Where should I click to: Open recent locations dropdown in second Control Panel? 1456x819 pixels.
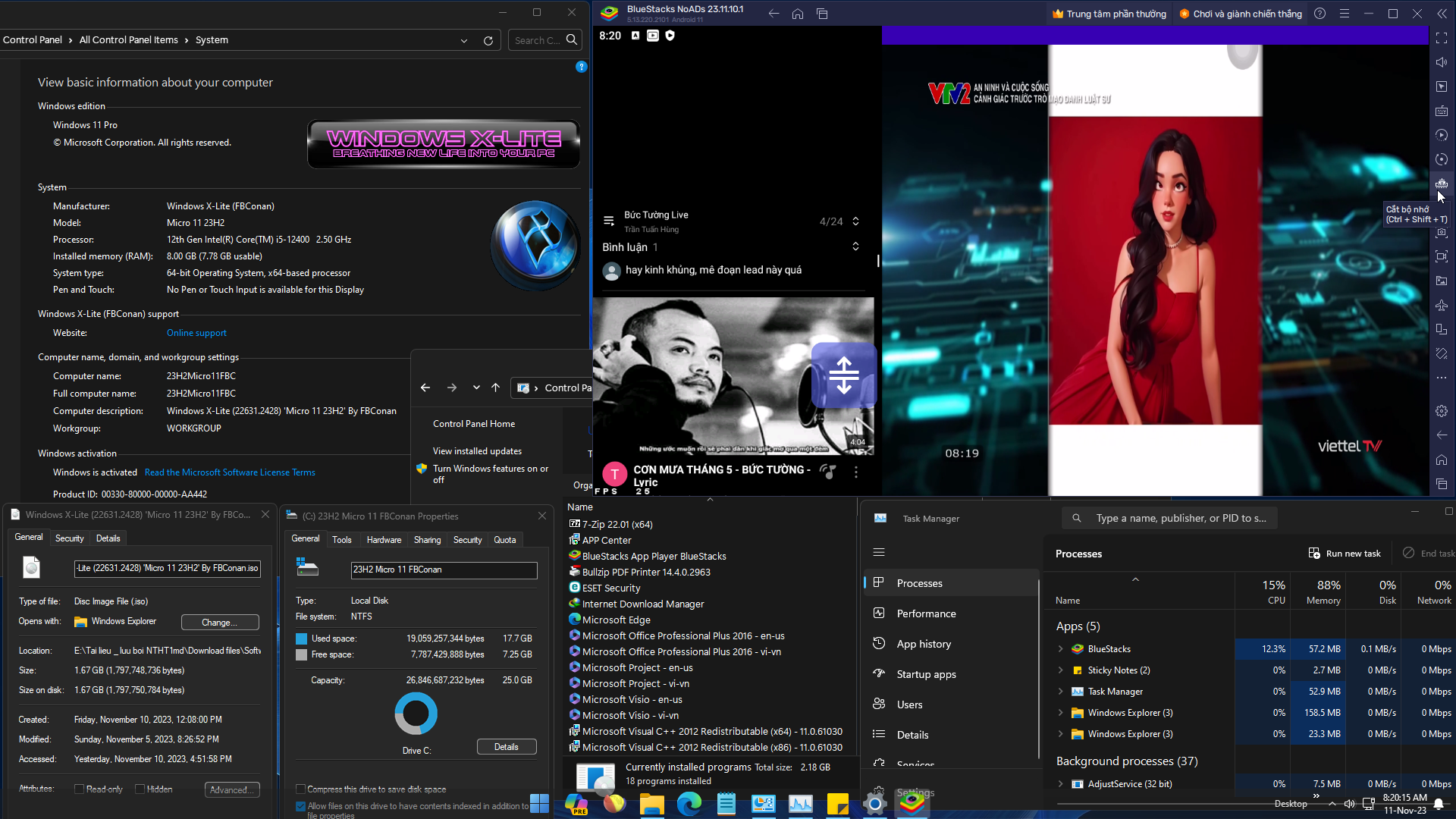pyautogui.click(x=476, y=388)
